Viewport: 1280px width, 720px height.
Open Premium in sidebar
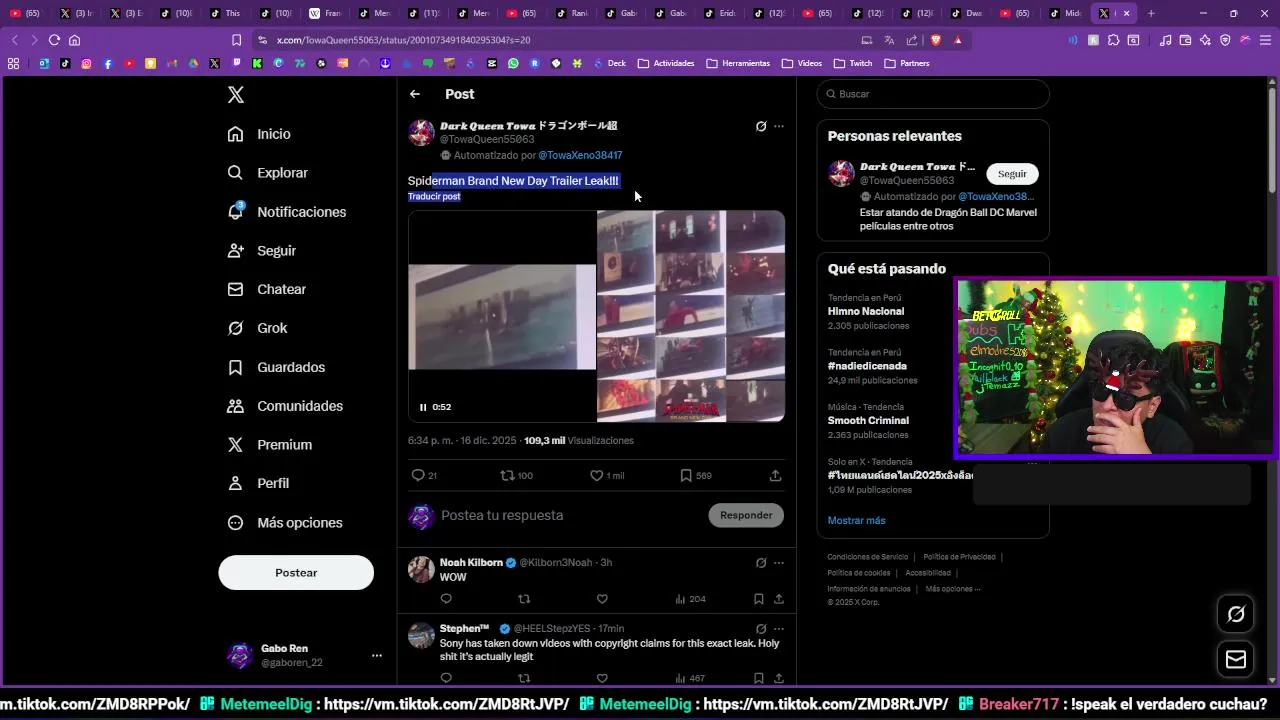click(270, 445)
